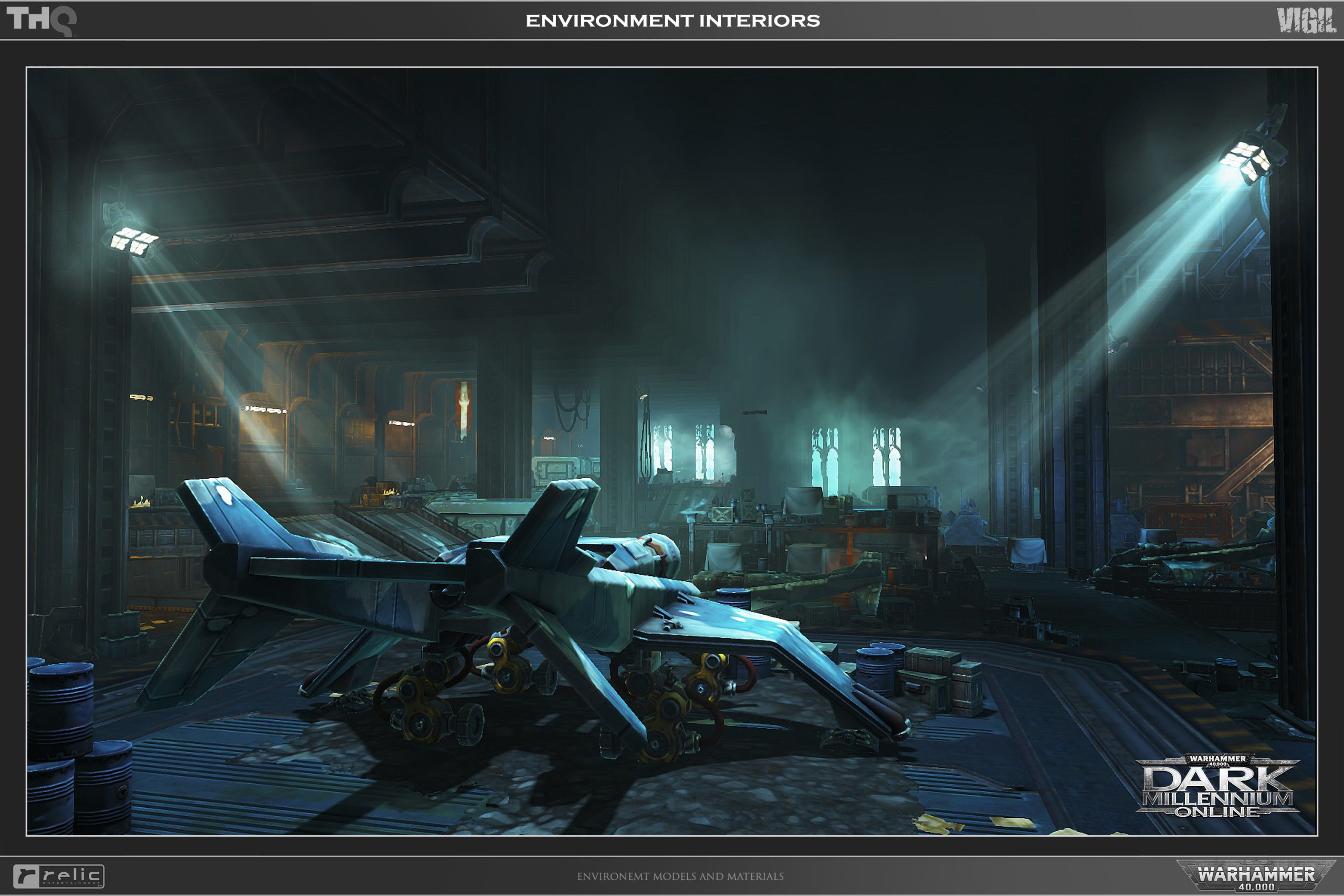Click the Warhammer 40,000 footer logo
The width and height of the screenshot is (1344, 896).
pos(1256,876)
